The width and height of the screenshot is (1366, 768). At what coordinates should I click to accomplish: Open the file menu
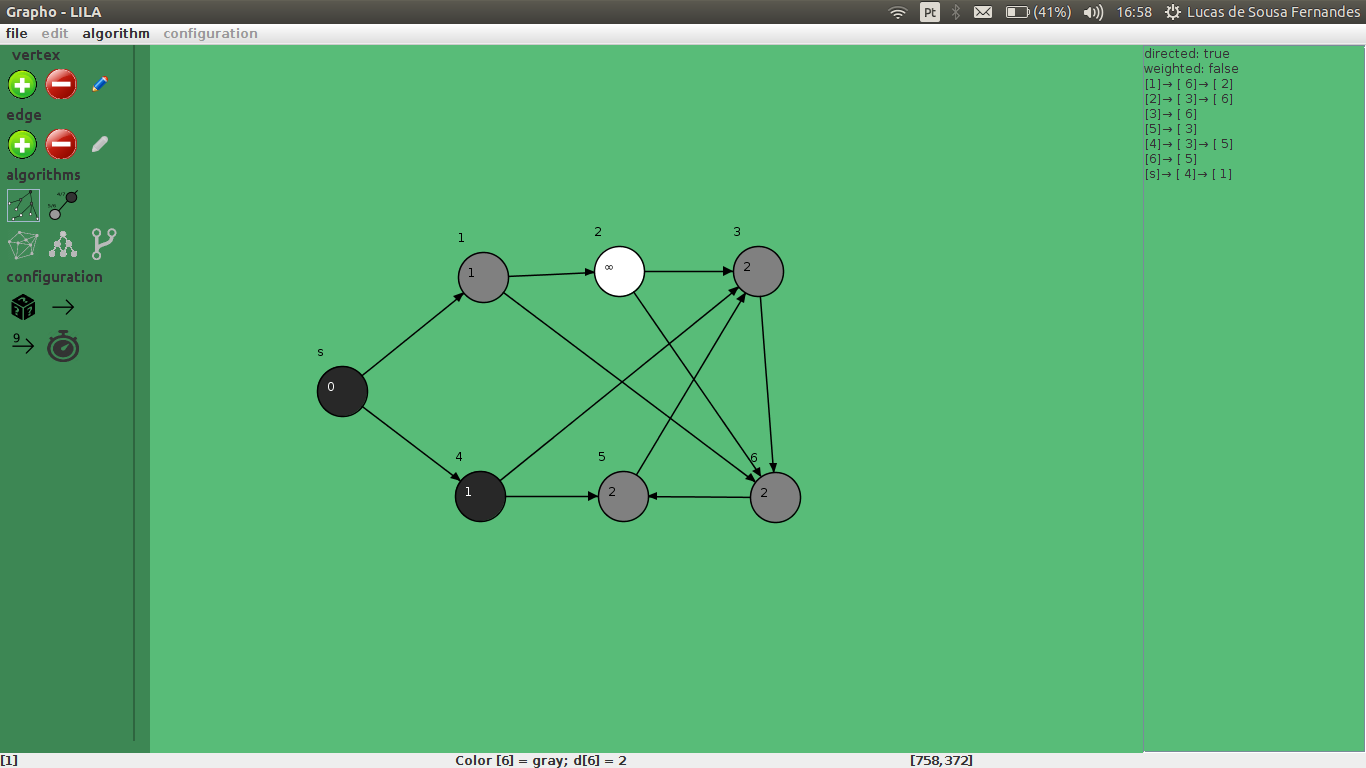pyautogui.click(x=16, y=33)
